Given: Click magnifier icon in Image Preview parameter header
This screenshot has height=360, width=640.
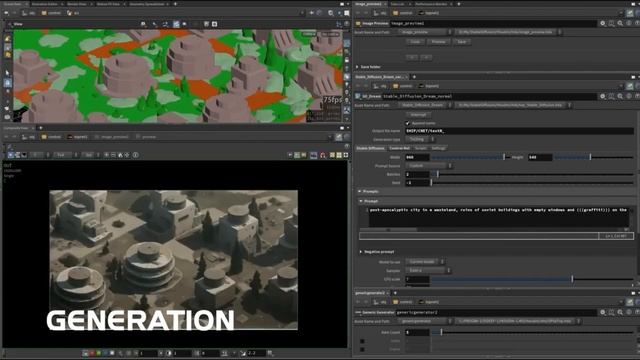Looking at the screenshot, I should pyautogui.click(x=620, y=24).
